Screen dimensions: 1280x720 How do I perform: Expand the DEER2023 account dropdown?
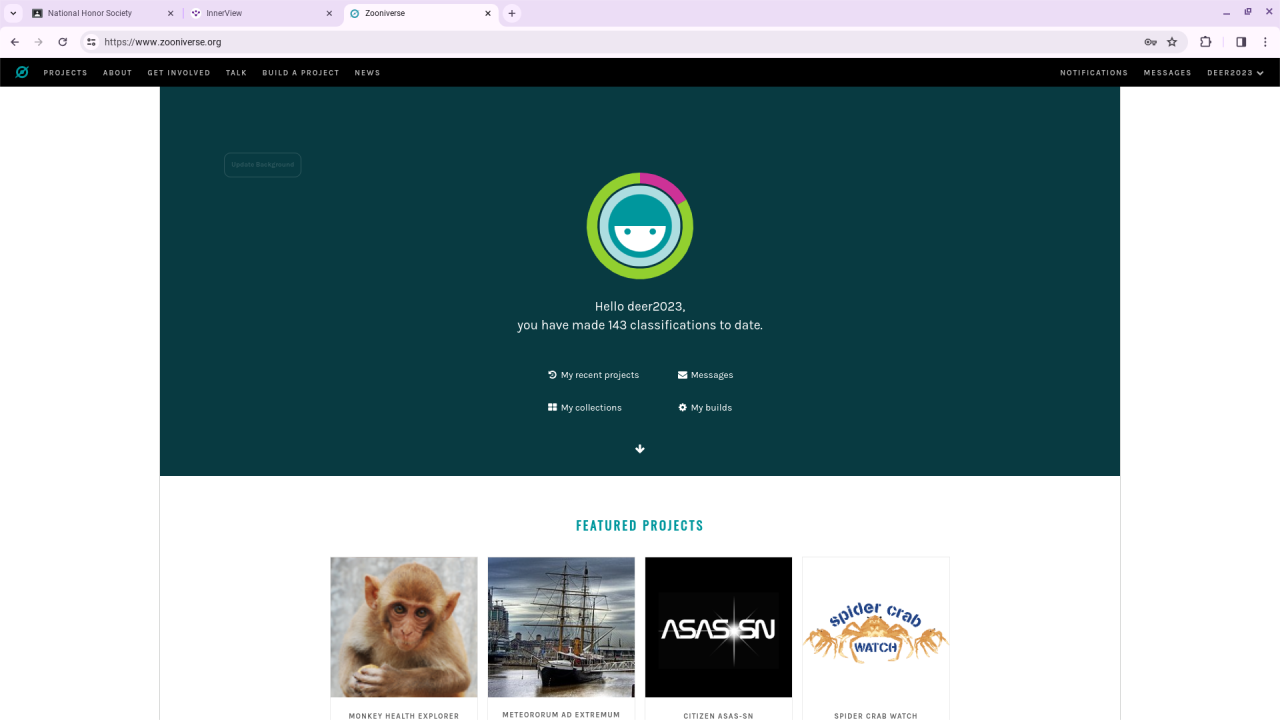tap(1235, 73)
